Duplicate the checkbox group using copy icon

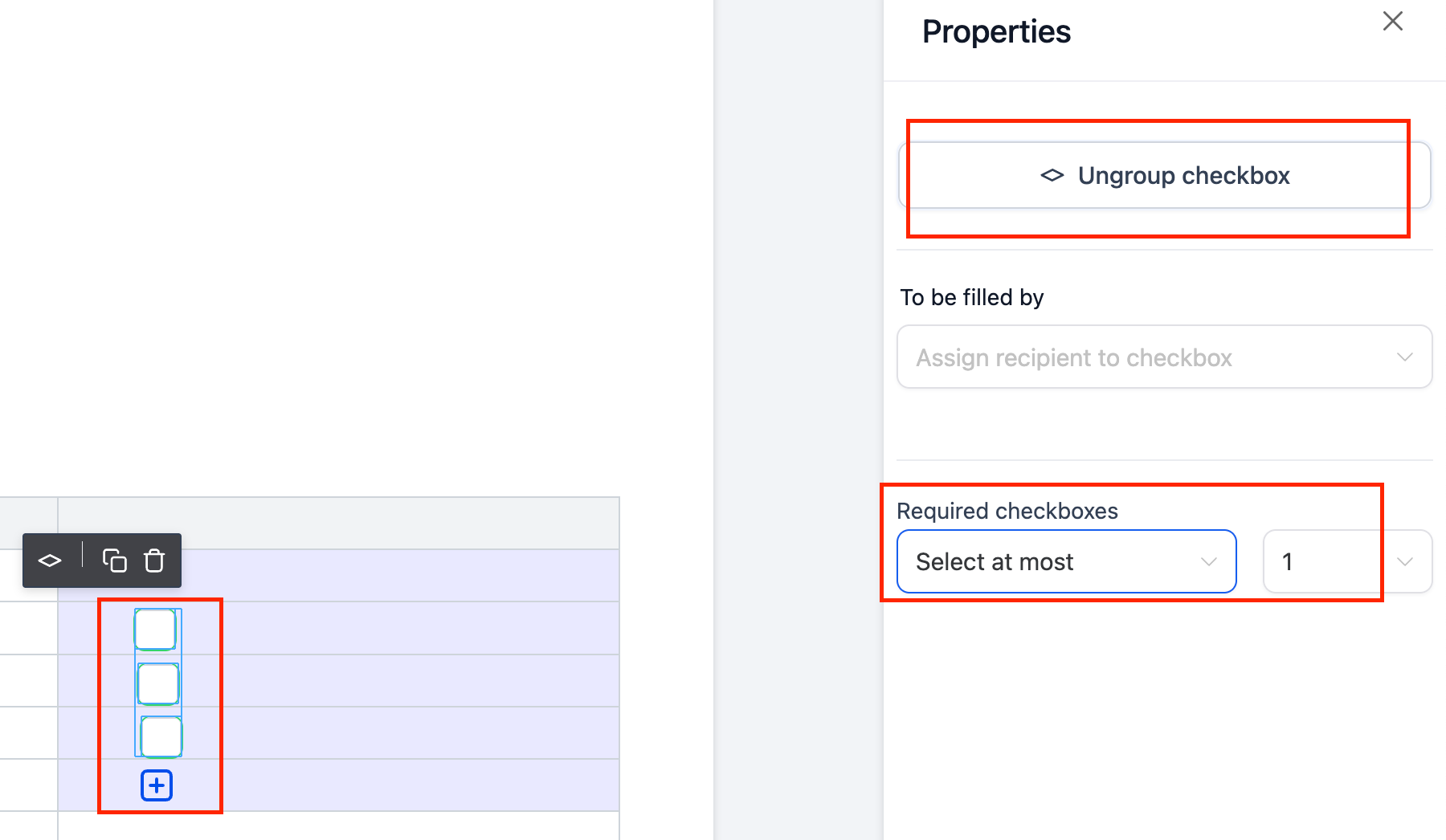(115, 561)
